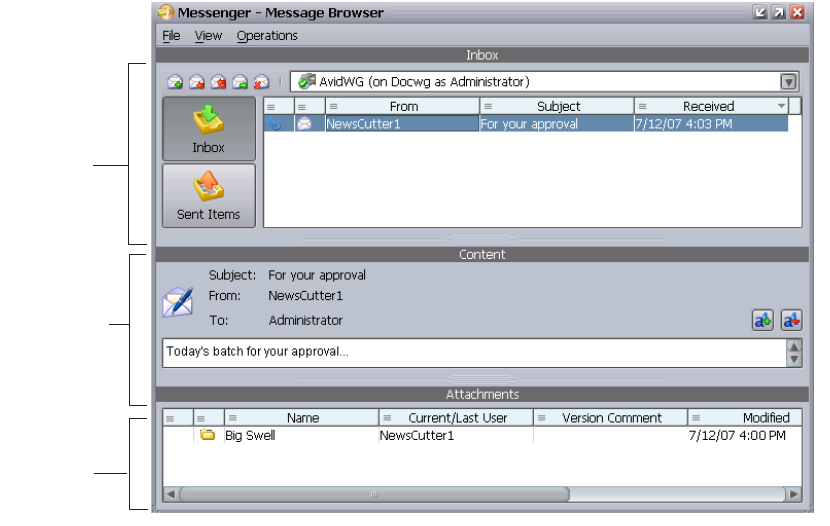Image resolution: width=830 pixels, height=526 pixels.
Task: Sort messages by the From column header
Action: point(402,106)
